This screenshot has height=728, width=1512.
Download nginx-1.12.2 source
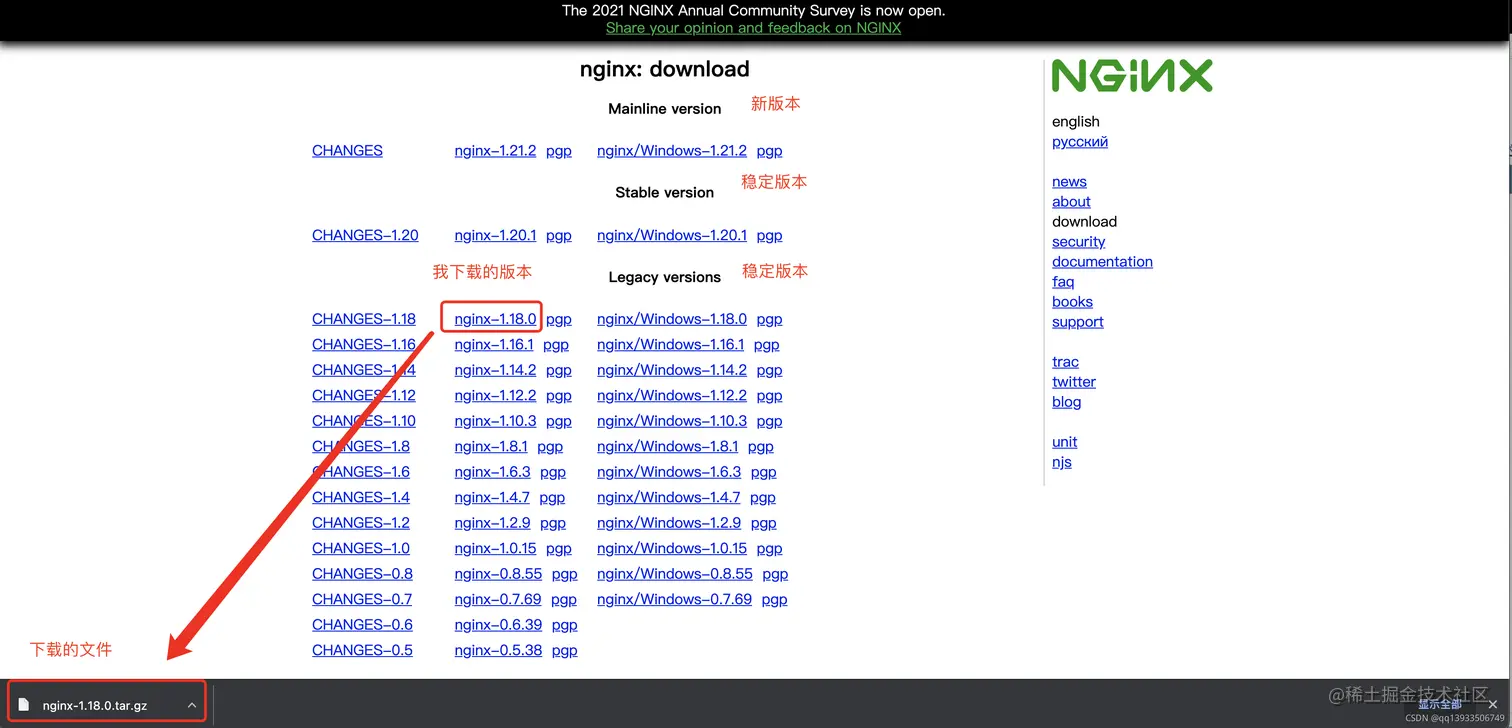pyautogui.click(x=495, y=396)
